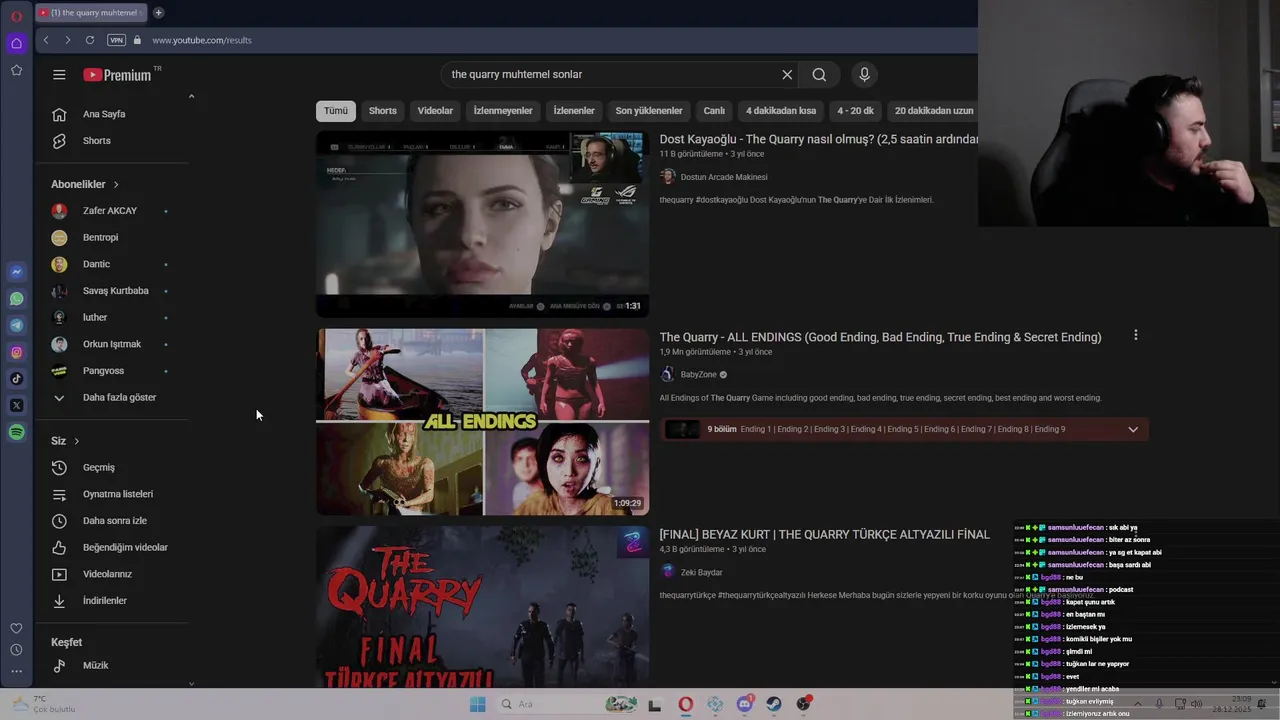Open a new browser tab with plus
This screenshot has height=720, width=1280.
(x=158, y=13)
